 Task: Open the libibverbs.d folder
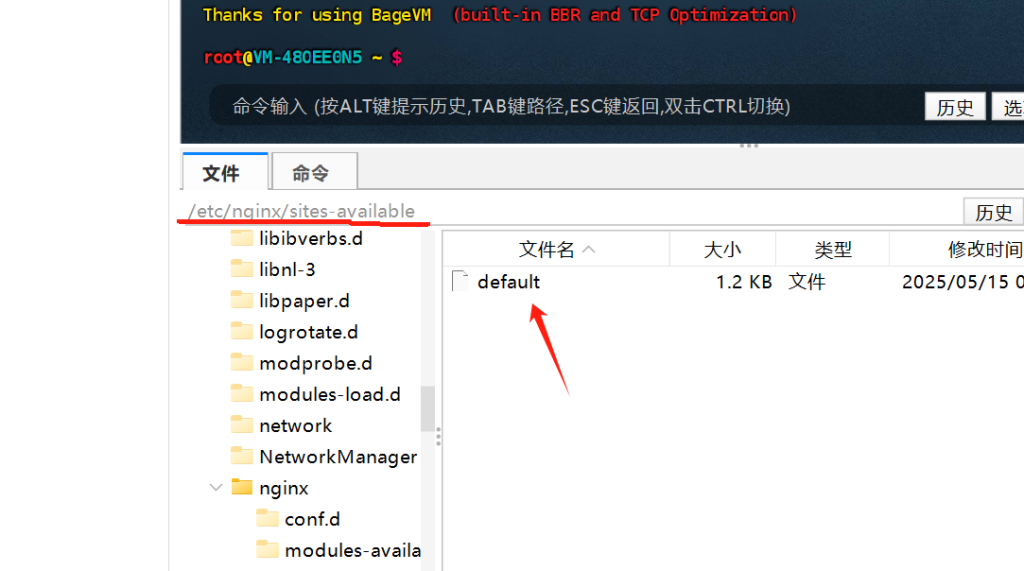[311, 238]
